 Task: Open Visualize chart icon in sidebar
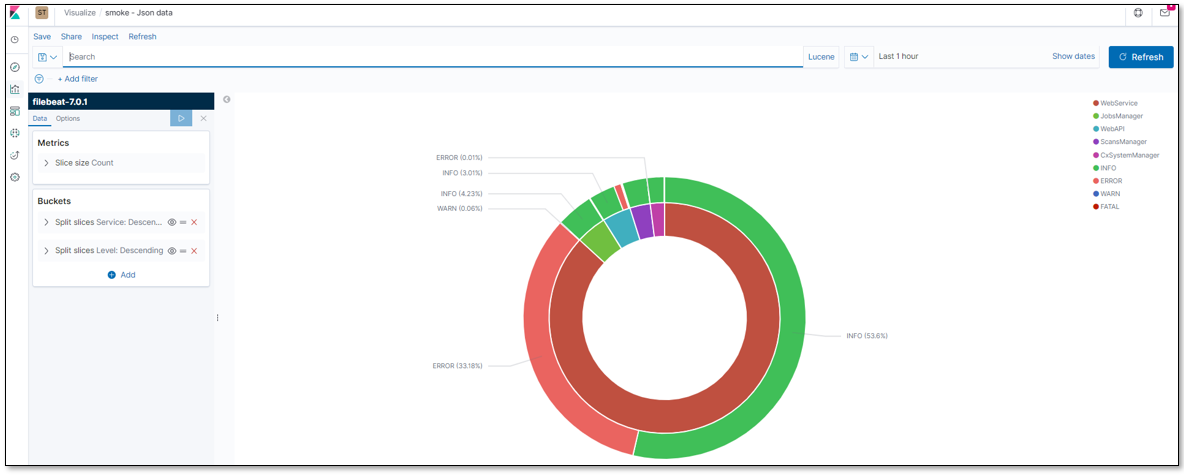tap(14, 89)
